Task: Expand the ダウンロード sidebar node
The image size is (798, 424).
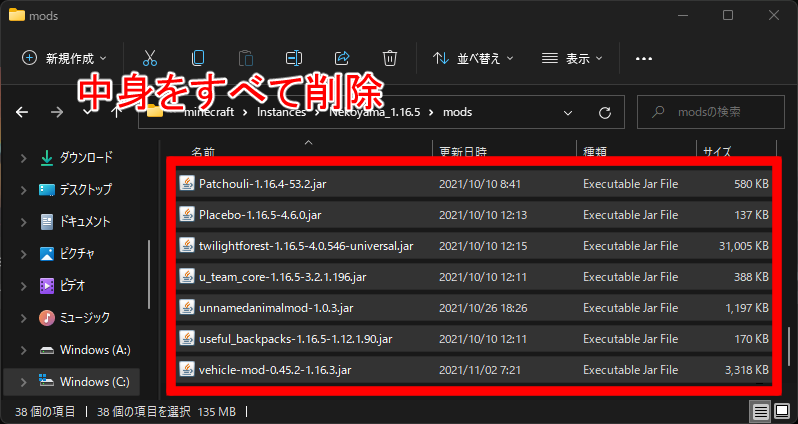Action: 23,158
